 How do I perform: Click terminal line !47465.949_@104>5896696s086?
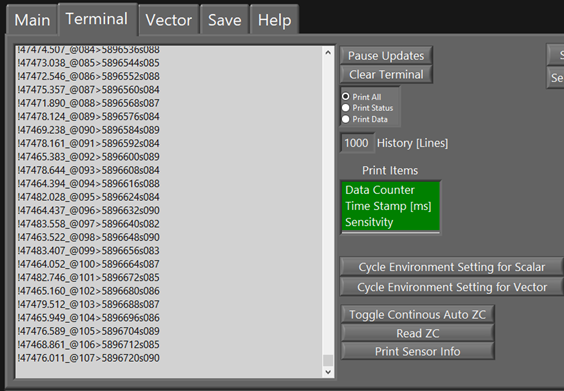click(88, 318)
